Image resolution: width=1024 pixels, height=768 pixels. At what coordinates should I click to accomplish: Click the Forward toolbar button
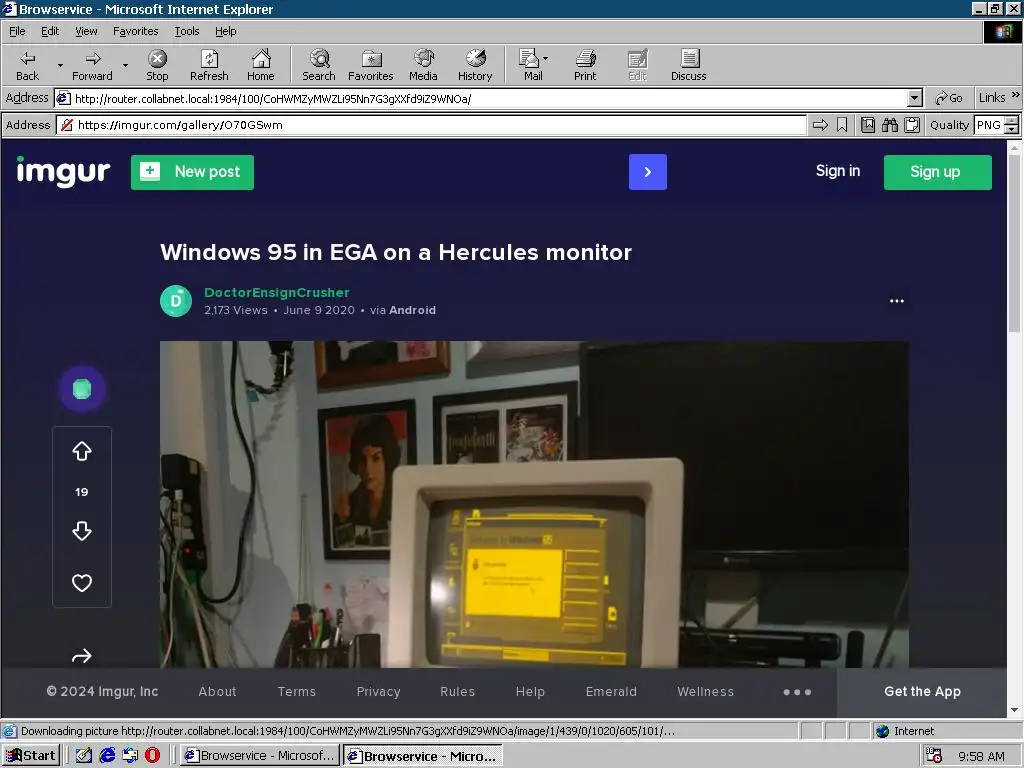(x=92, y=65)
